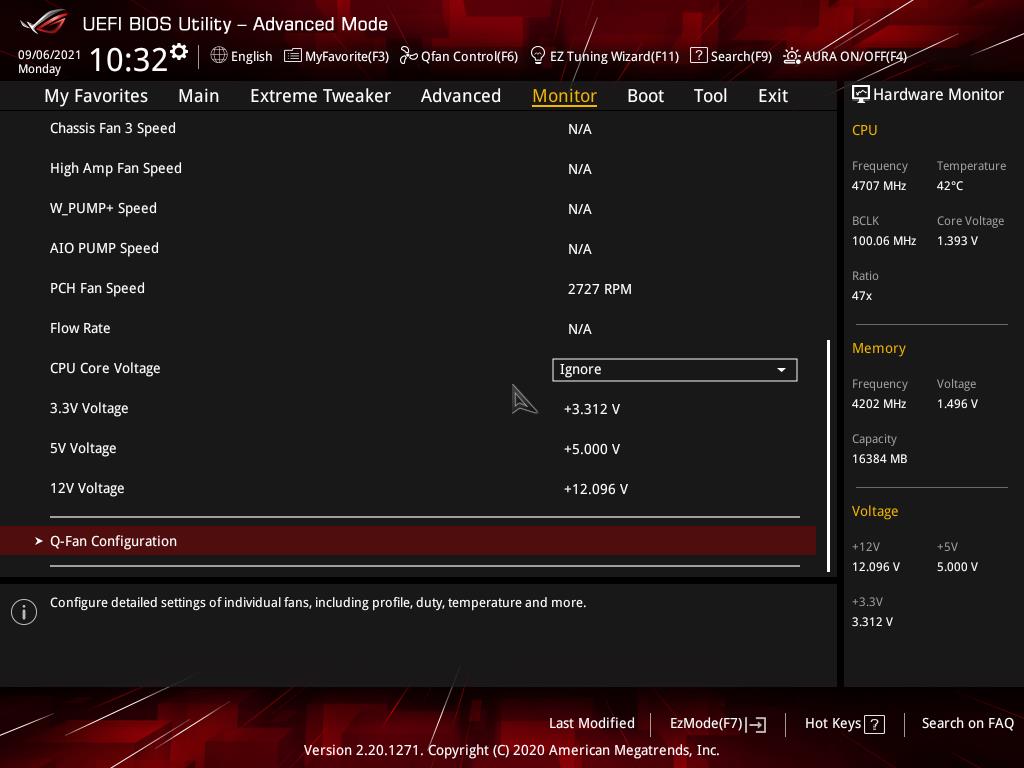Select 5V Voltage row
The image size is (1024, 768).
tap(408, 448)
